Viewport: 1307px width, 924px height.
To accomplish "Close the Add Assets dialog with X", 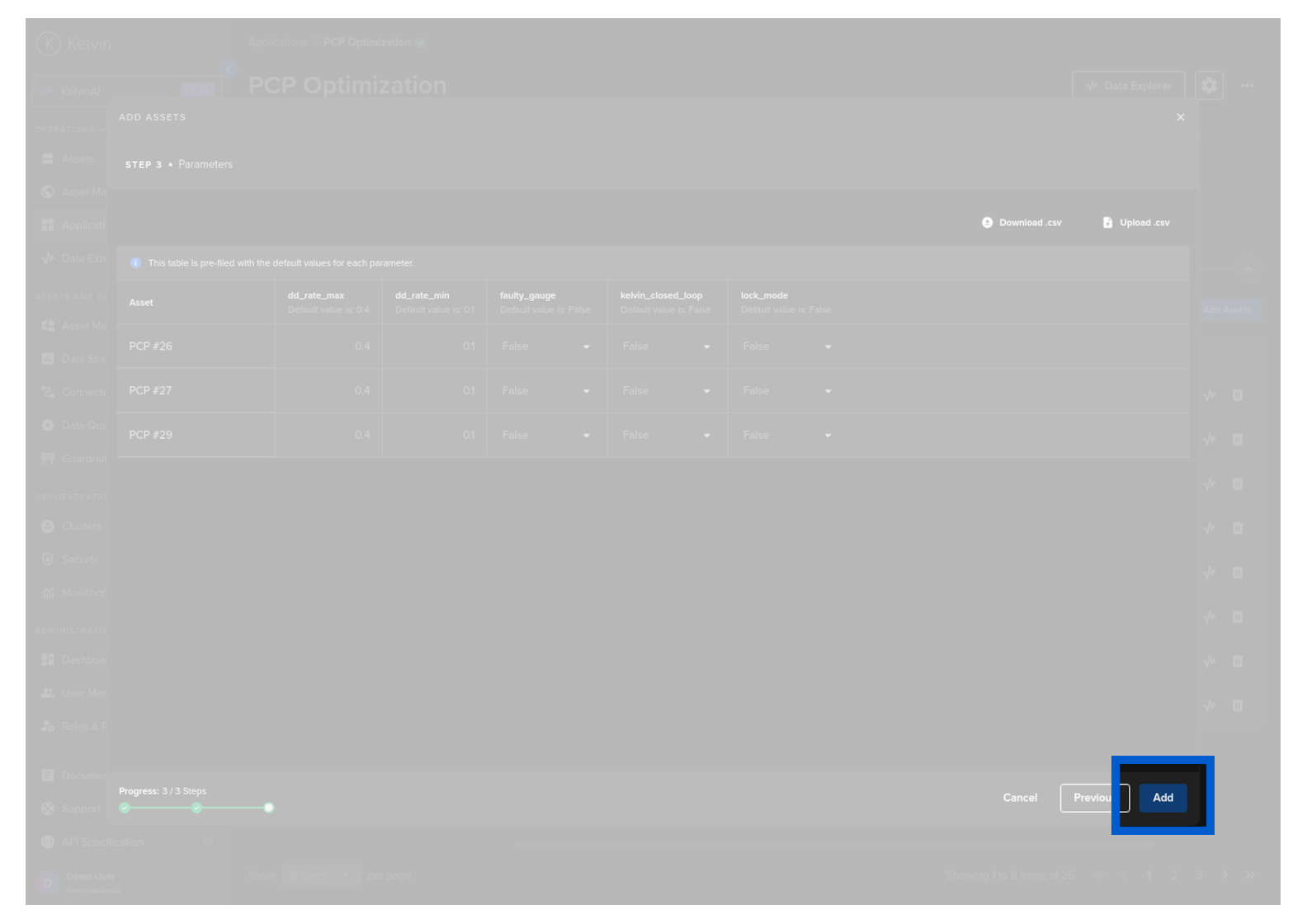I will (1181, 117).
